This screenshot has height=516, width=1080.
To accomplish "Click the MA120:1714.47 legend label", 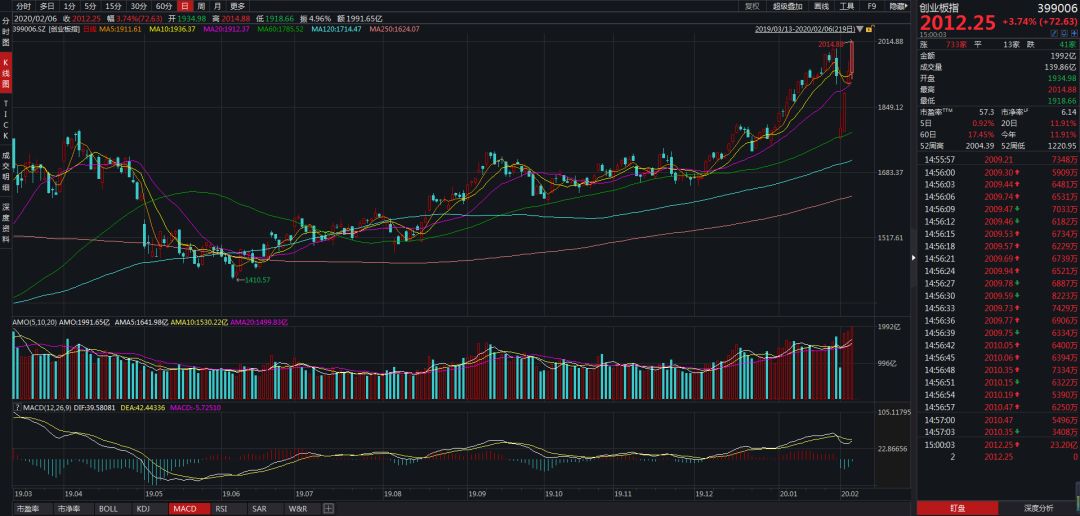I will coord(336,30).
